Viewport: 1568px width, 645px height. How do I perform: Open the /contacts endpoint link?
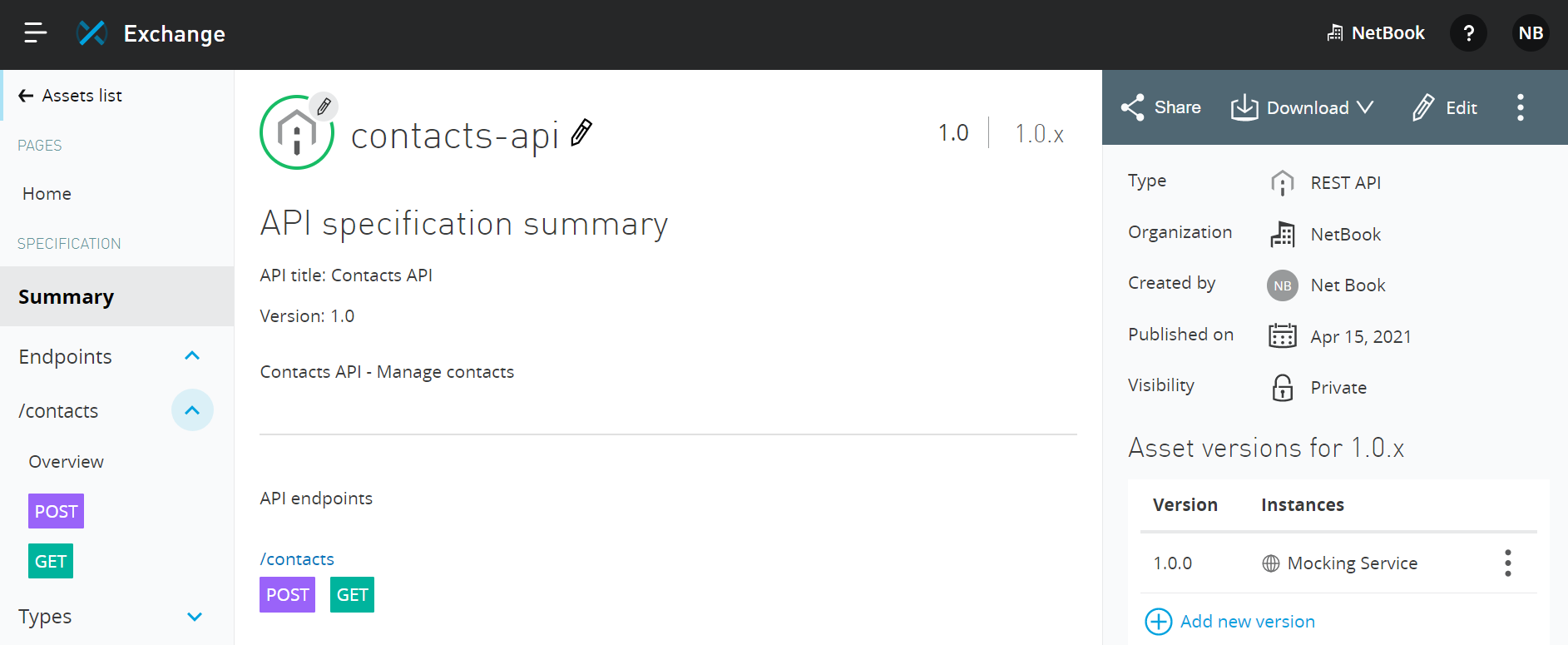[297, 558]
